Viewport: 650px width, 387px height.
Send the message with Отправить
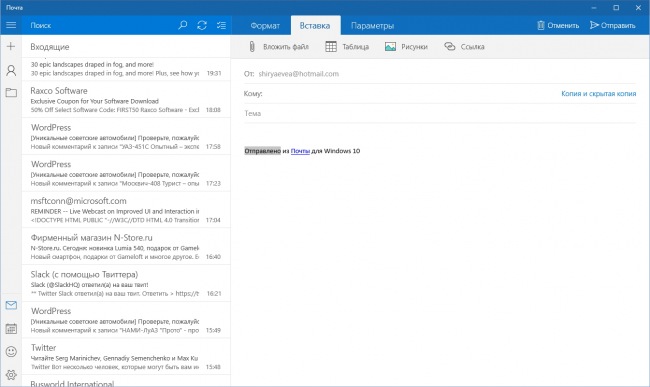pos(613,25)
